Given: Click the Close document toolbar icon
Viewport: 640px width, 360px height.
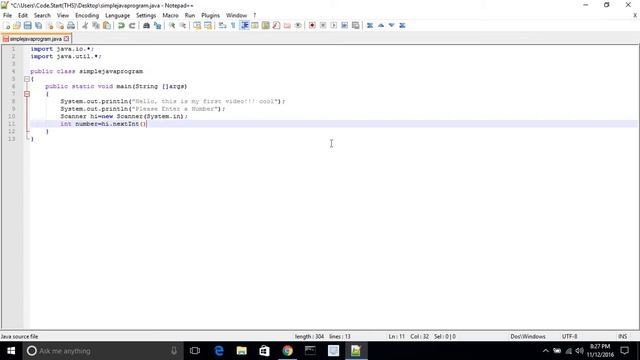Looking at the screenshot, I should tap(50, 25).
